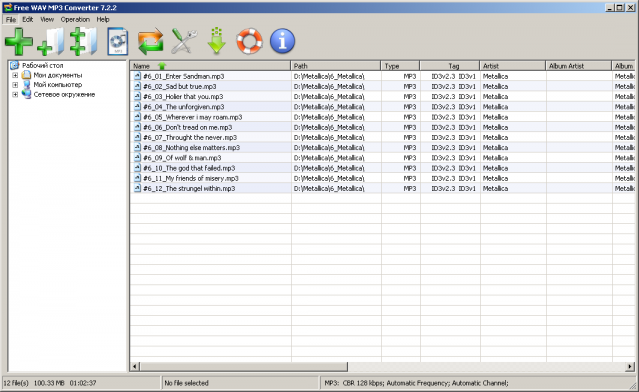The image size is (639, 392).
Task: Select the Мои документы tree item
Action: [x=57, y=75]
